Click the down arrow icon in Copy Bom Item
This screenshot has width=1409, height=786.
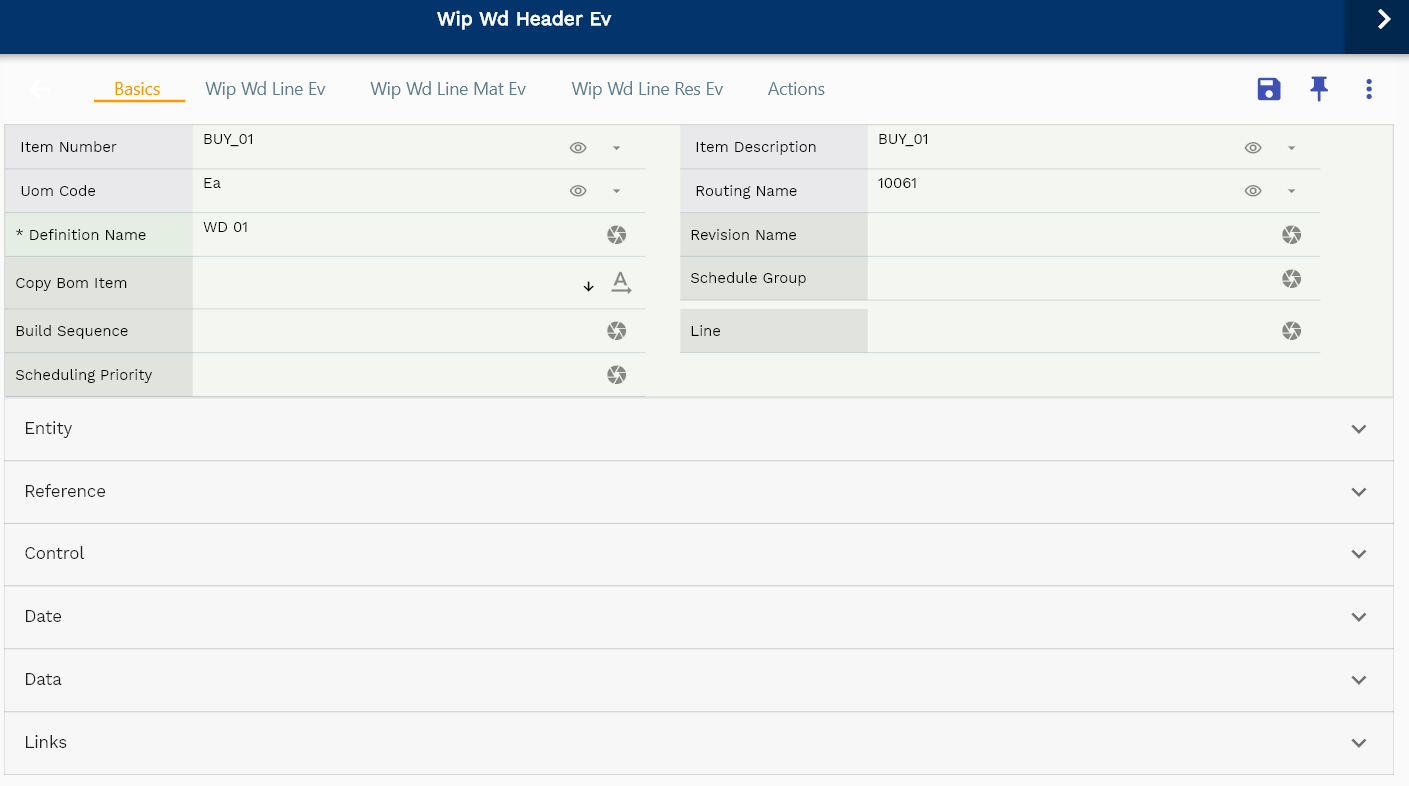589,286
